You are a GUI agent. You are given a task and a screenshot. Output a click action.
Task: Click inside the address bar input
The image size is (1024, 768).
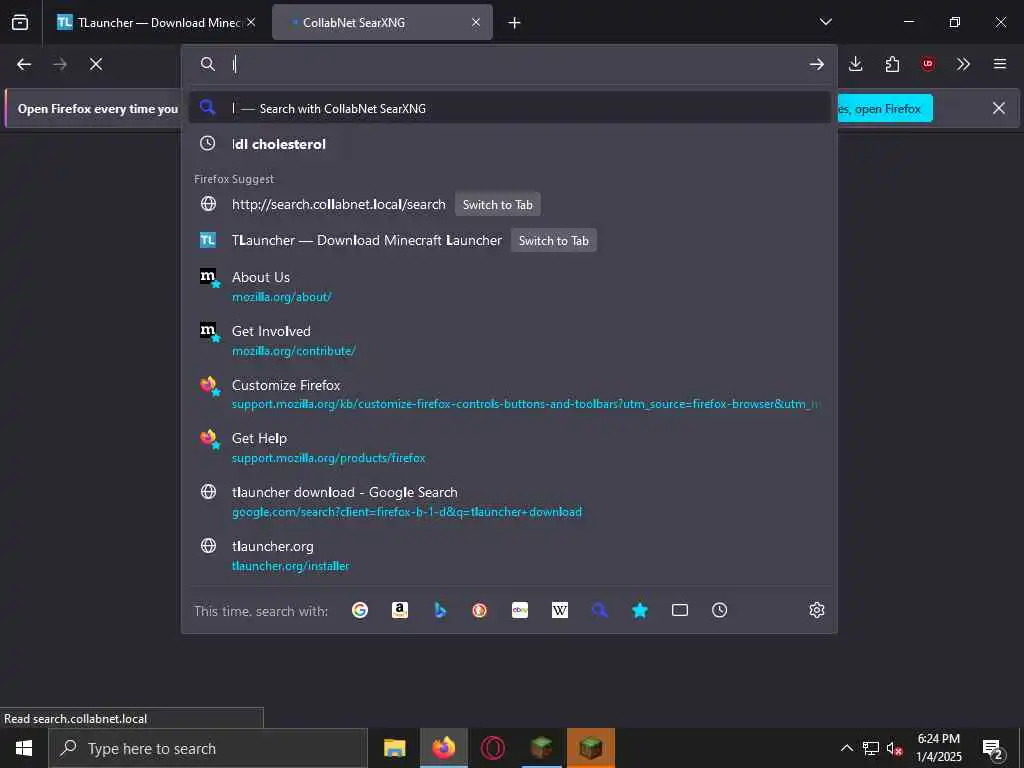(516, 64)
